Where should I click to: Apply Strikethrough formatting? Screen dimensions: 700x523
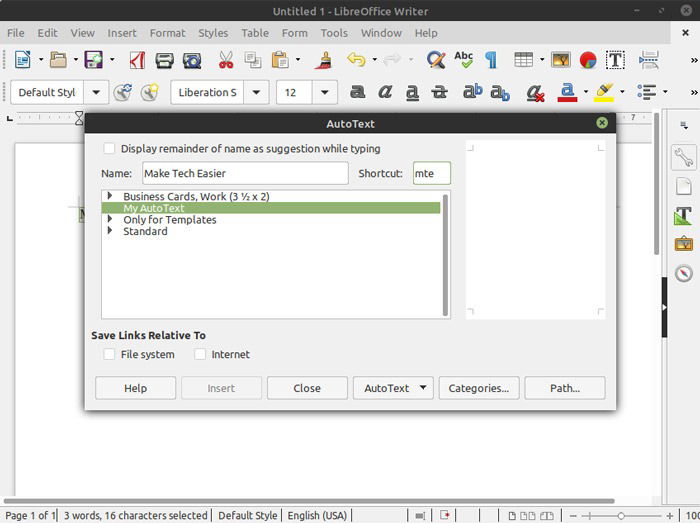(439, 92)
